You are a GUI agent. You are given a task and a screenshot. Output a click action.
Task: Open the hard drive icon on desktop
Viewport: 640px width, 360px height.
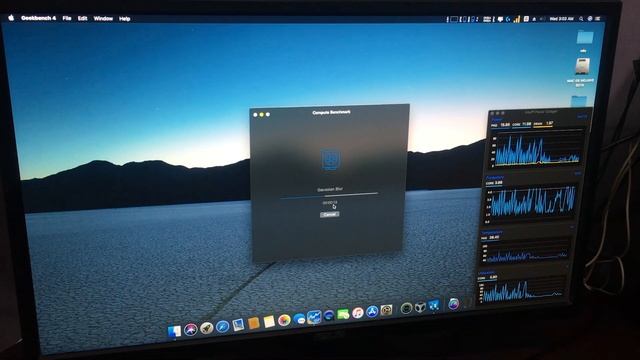click(582, 67)
